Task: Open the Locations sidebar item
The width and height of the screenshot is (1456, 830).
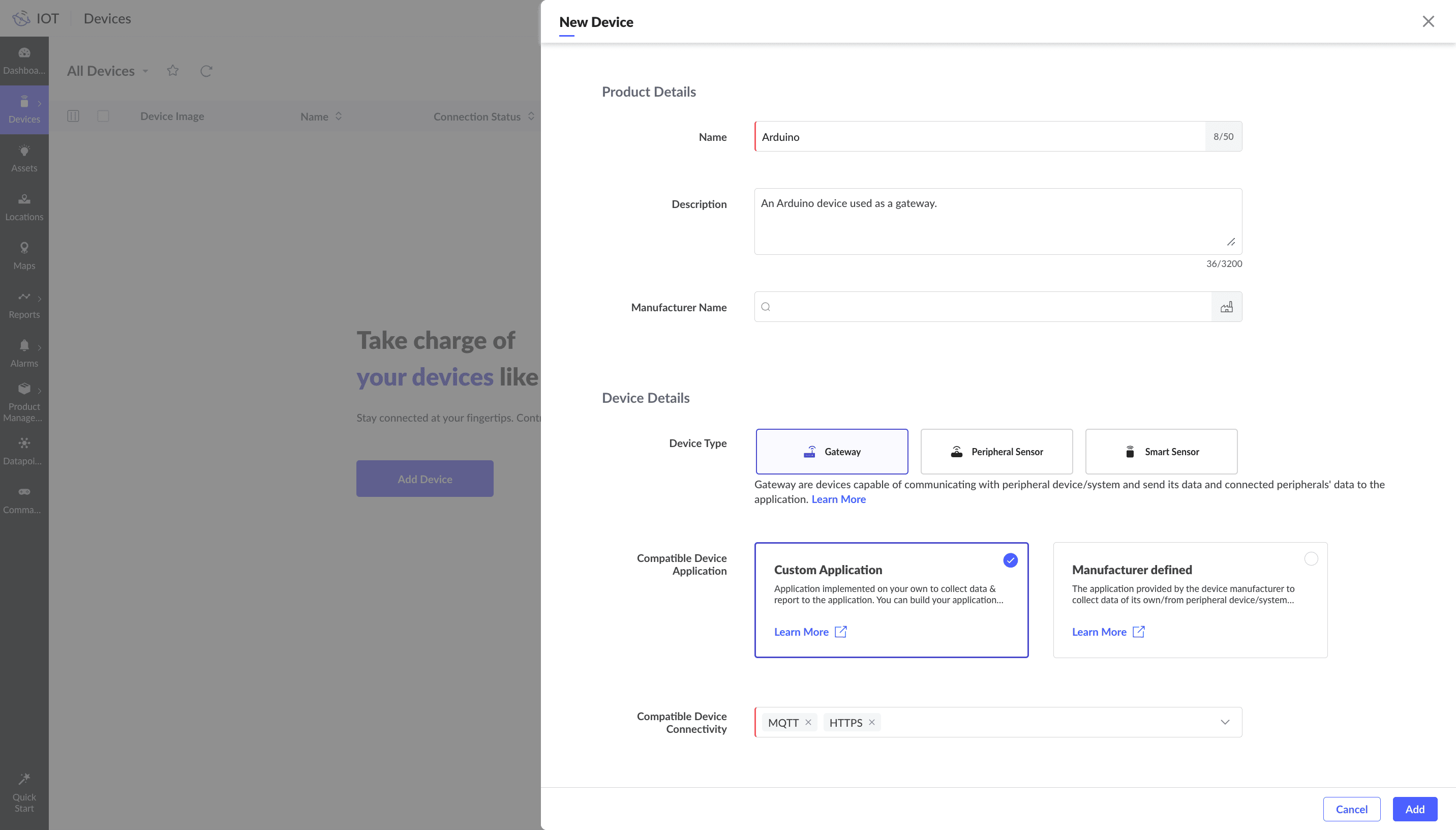Action: click(x=24, y=207)
